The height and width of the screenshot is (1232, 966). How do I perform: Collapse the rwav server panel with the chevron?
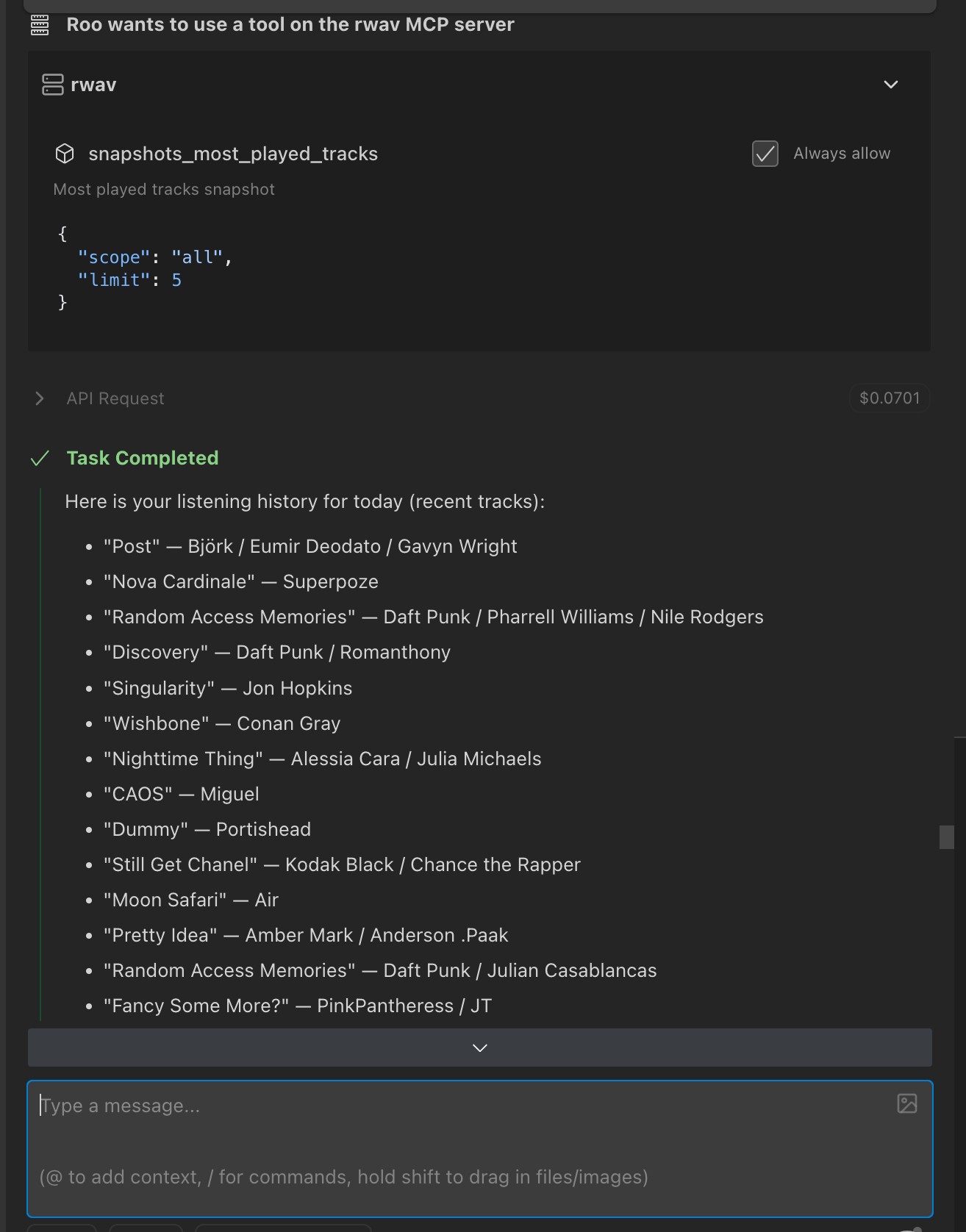tap(890, 85)
